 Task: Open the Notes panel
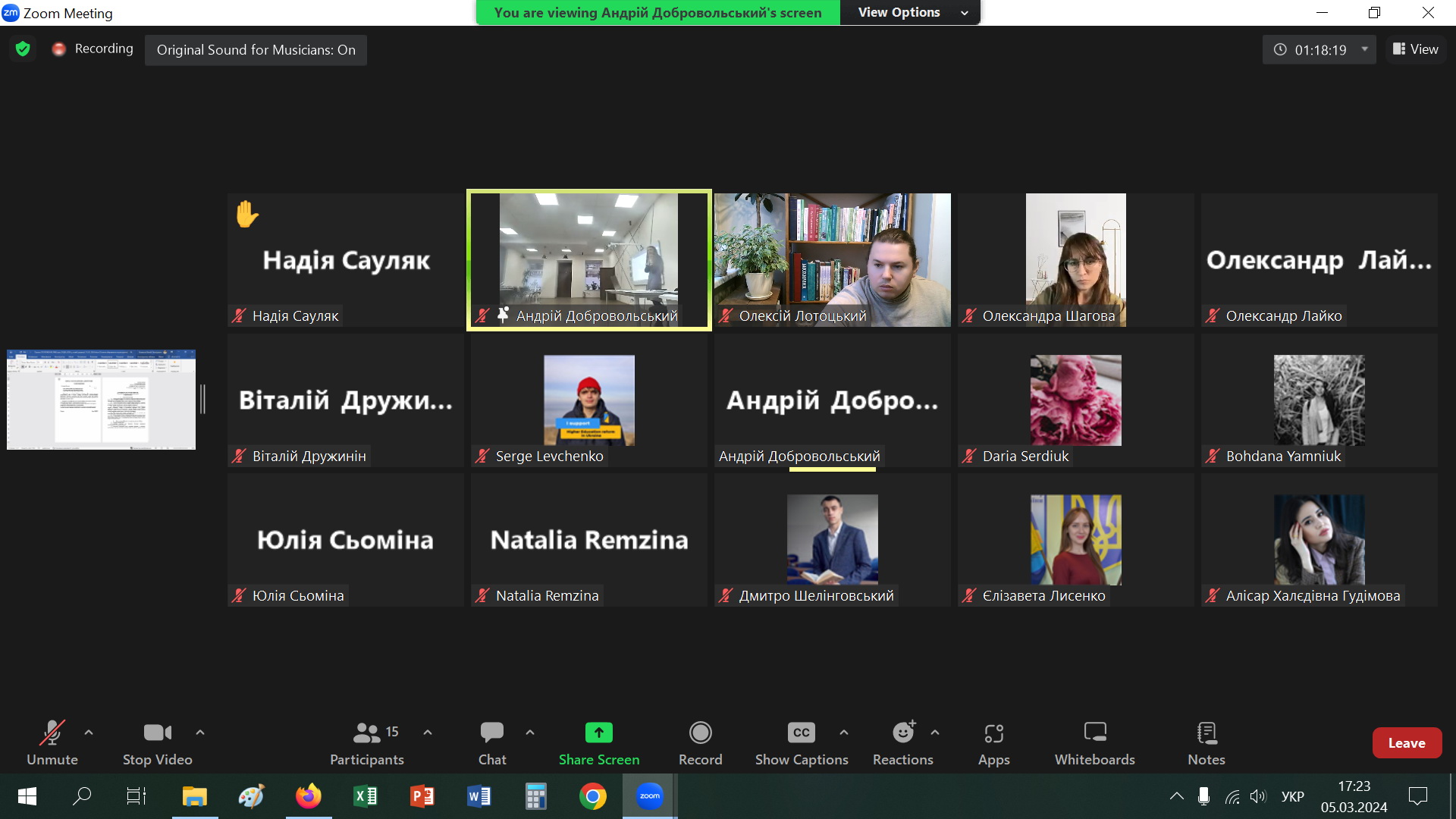coord(1206,742)
